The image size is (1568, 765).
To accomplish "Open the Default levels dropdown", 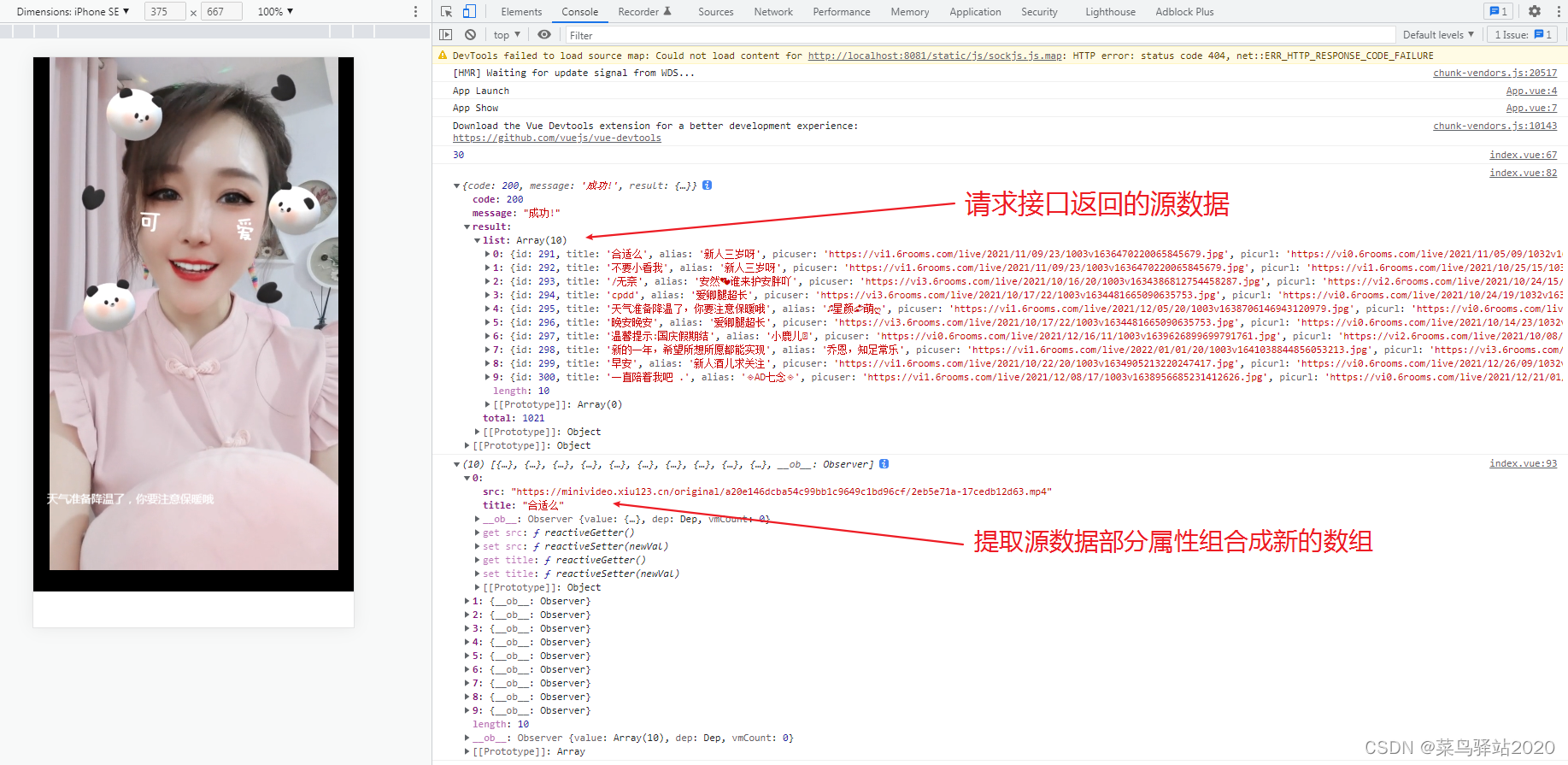I will pos(1438,35).
